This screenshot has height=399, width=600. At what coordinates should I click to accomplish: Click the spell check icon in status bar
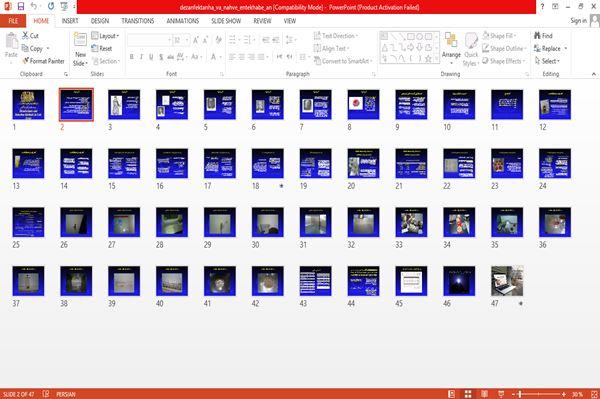click(x=46, y=394)
